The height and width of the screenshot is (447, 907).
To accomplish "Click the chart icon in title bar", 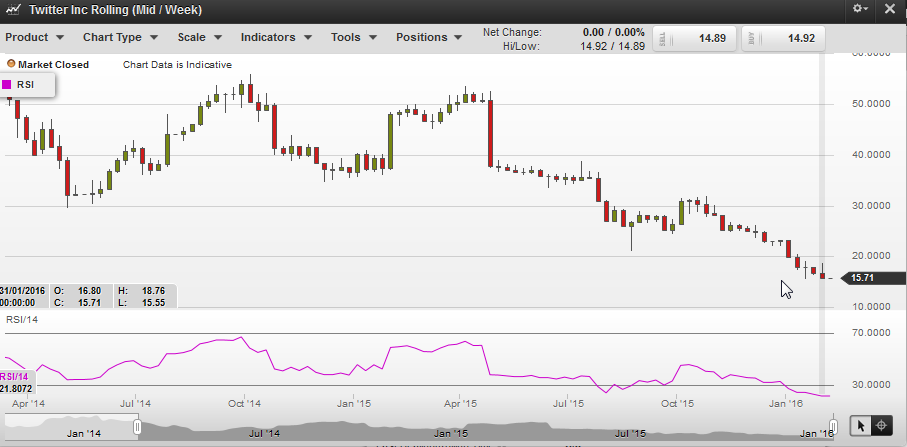I will pos(13,9).
